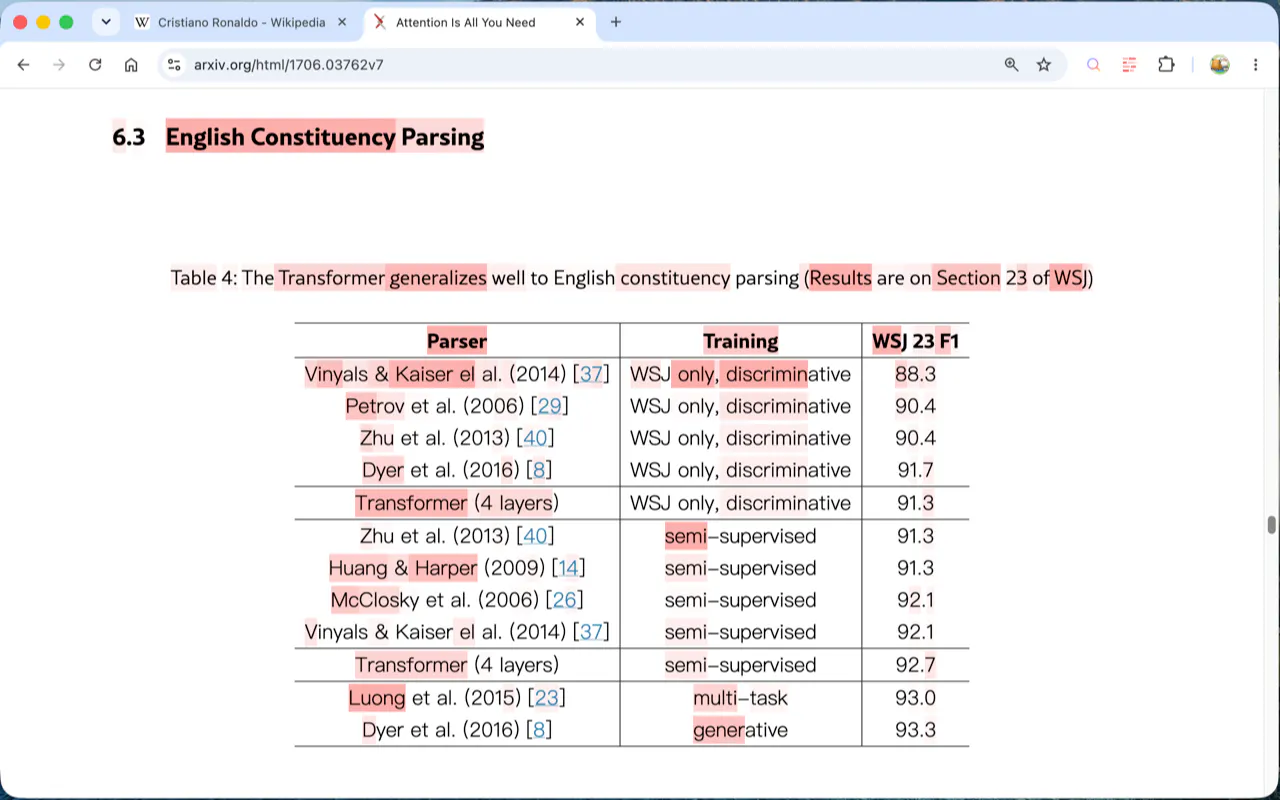Open the browser home page
1280x800 pixels.
131,65
